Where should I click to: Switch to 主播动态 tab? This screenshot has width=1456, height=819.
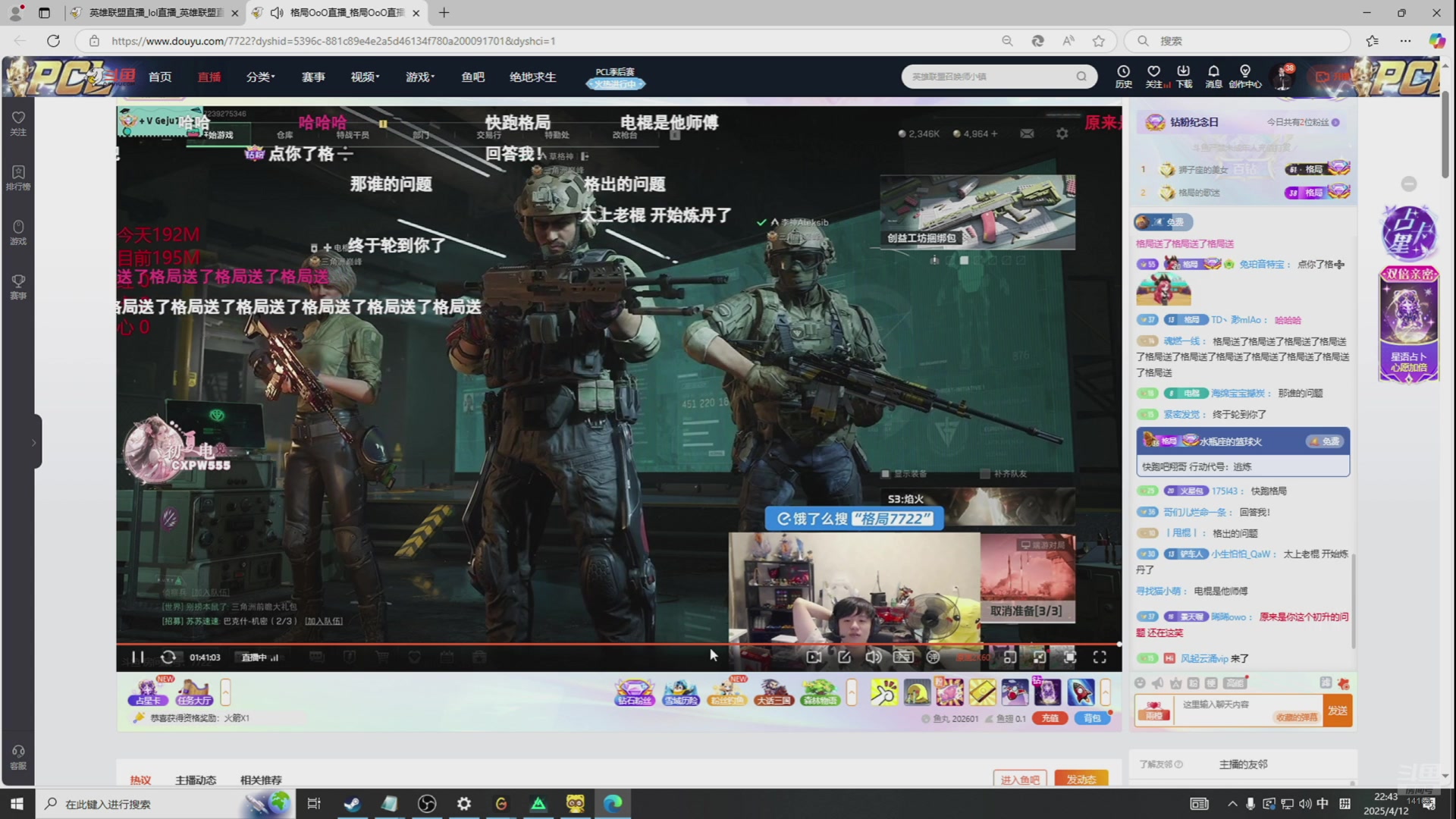[x=196, y=780]
